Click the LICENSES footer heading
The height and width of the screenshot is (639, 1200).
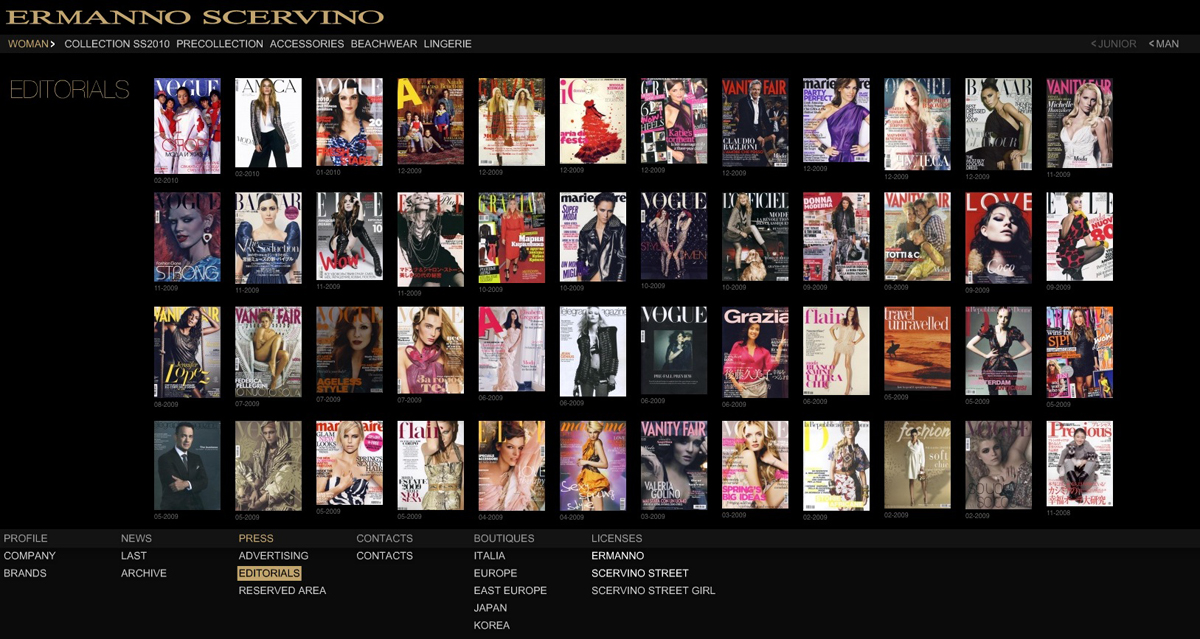(617, 538)
